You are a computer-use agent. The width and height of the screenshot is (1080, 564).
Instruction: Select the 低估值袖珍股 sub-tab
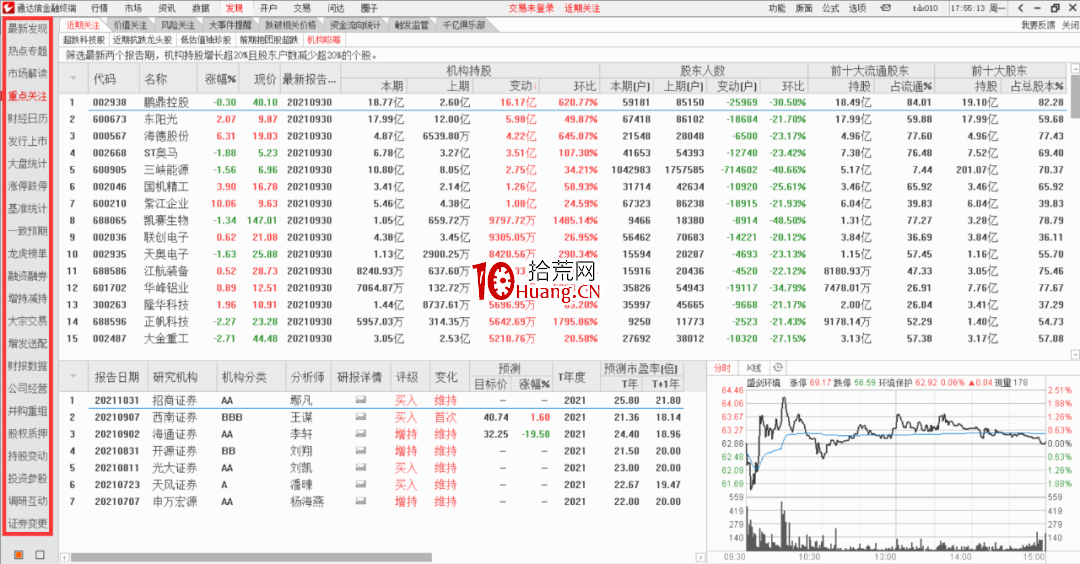[207, 40]
